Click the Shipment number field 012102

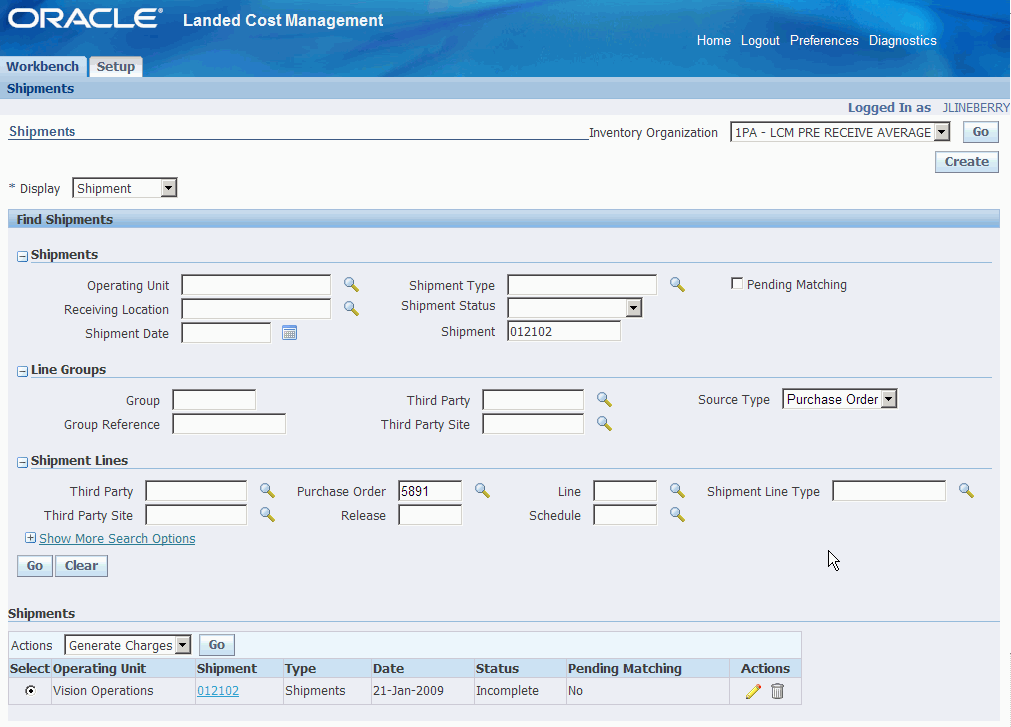click(564, 331)
